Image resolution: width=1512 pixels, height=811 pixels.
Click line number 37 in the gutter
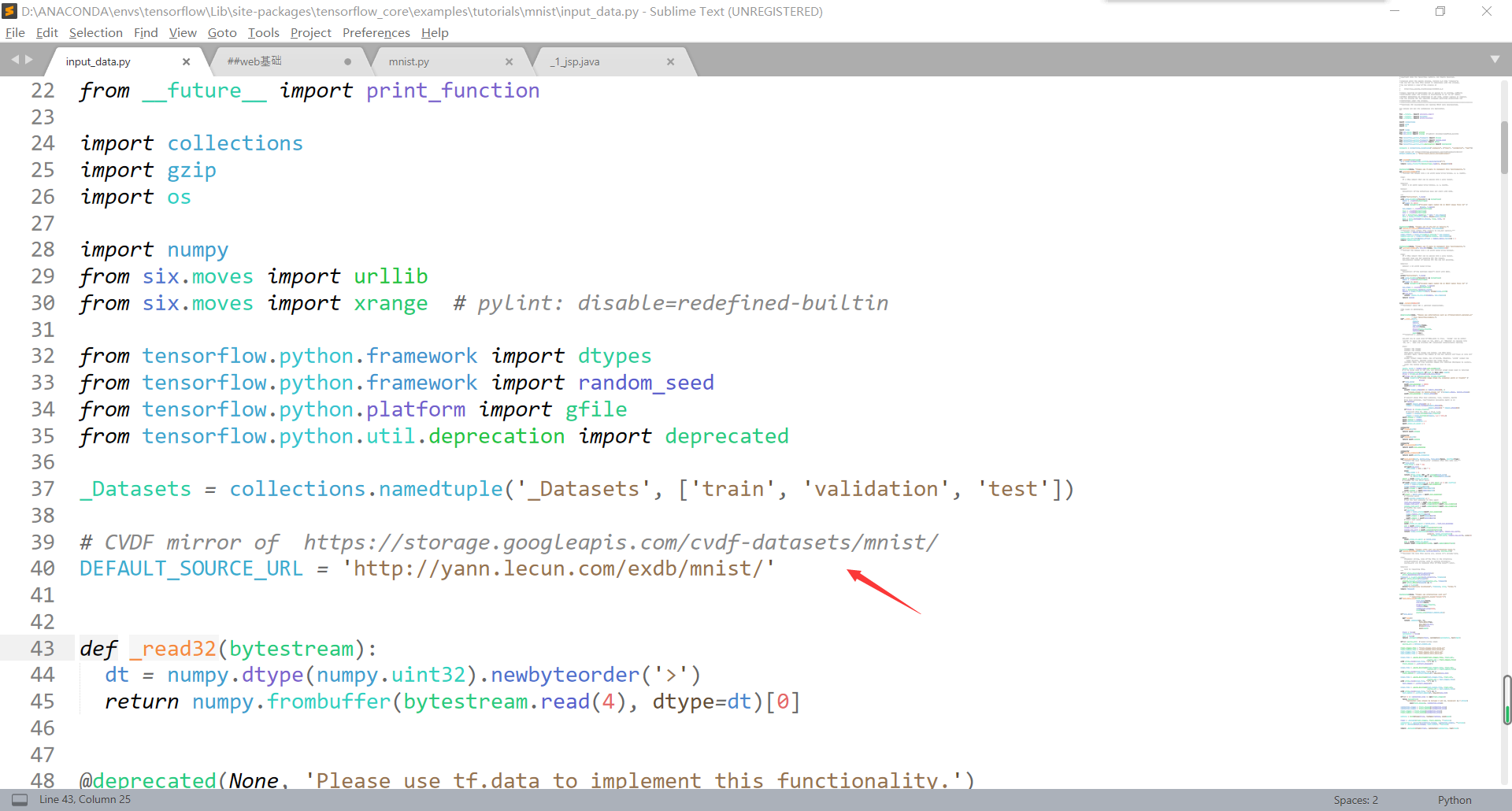pos(43,489)
